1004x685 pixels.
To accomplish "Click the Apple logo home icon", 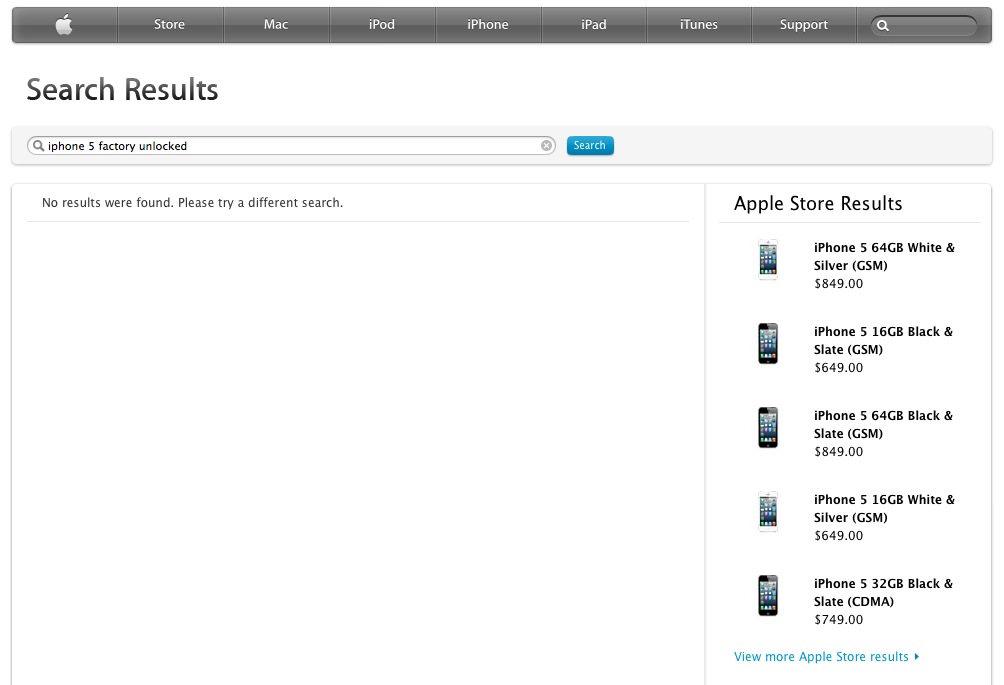I will coord(64,25).
